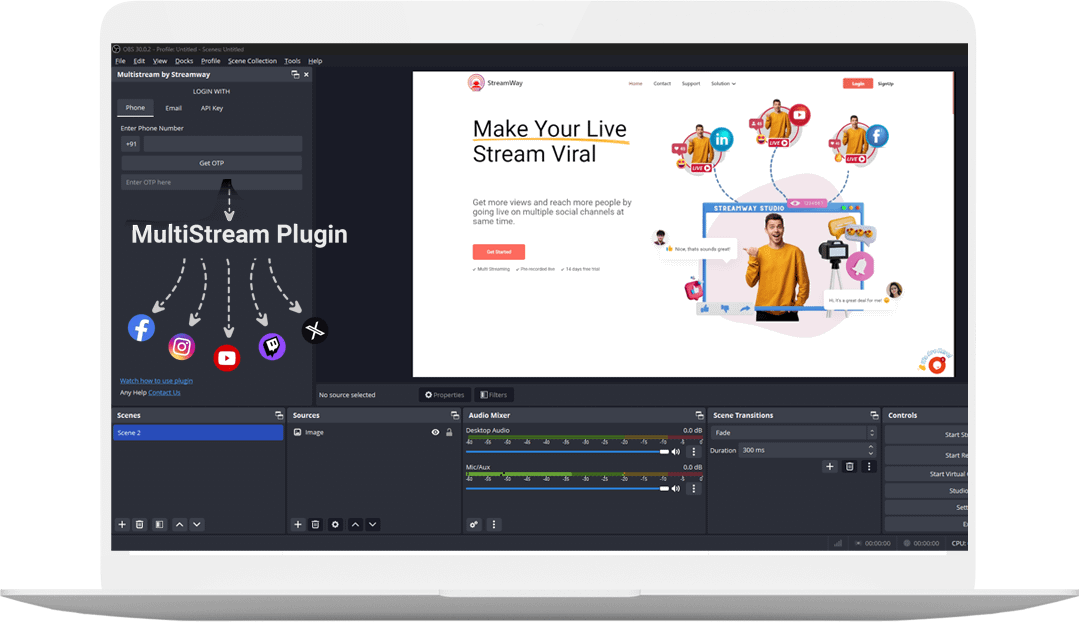The width and height of the screenshot is (1079, 622).
Task: Remove selected scene with trash icon
Action: click(x=140, y=524)
